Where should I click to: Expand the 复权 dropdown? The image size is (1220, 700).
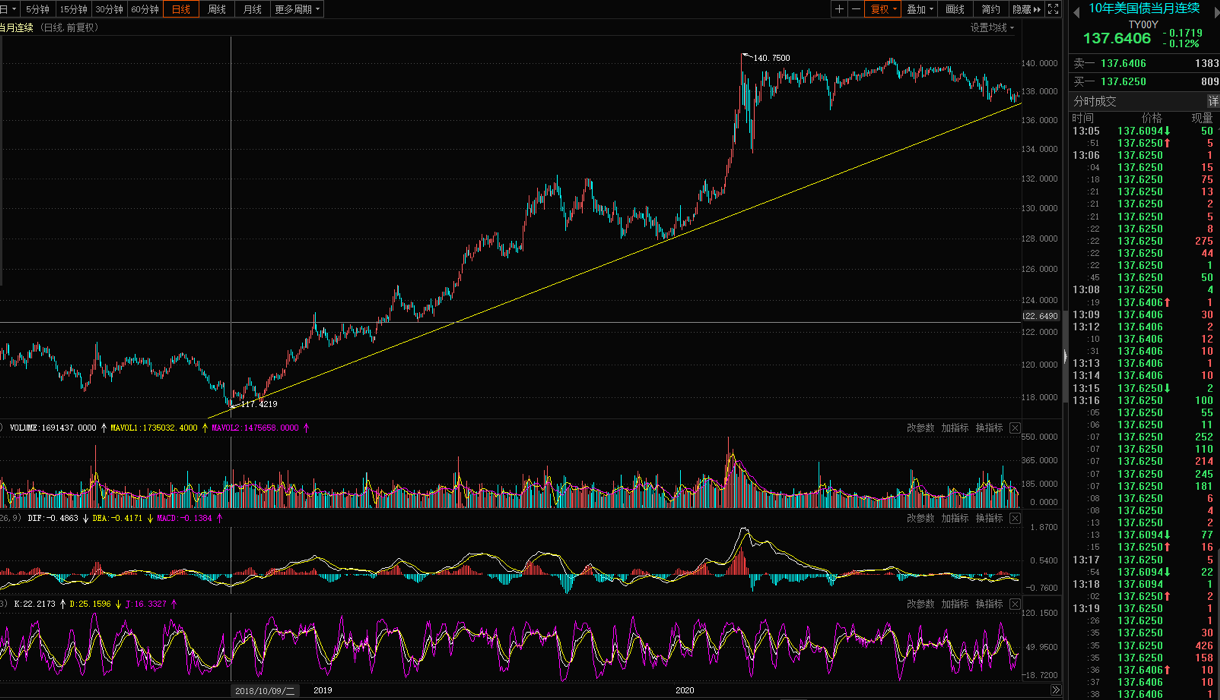[x=884, y=9]
